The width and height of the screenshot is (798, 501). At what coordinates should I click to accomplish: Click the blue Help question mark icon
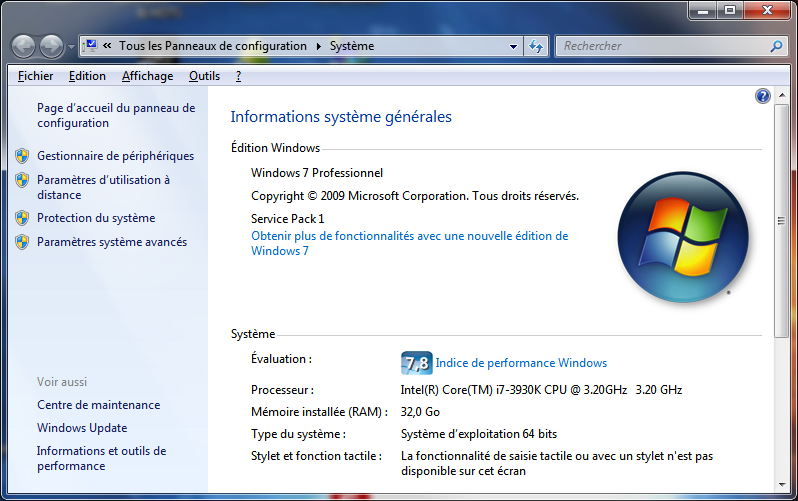[x=763, y=96]
